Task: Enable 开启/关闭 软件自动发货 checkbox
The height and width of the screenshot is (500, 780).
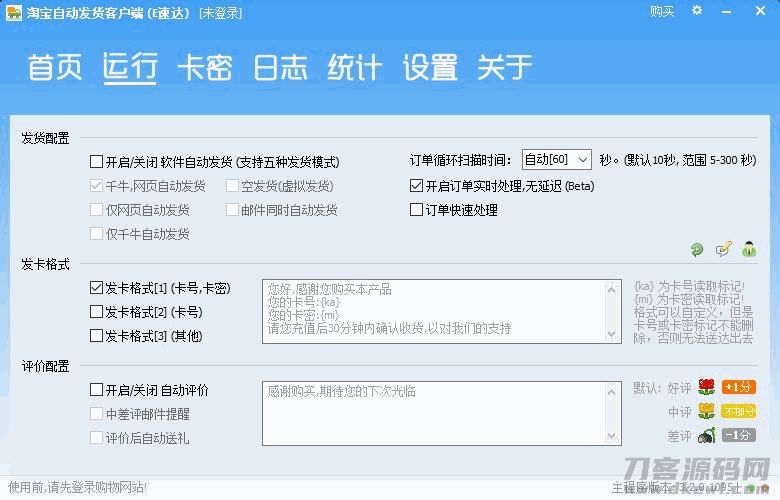Action: (x=97, y=162)
